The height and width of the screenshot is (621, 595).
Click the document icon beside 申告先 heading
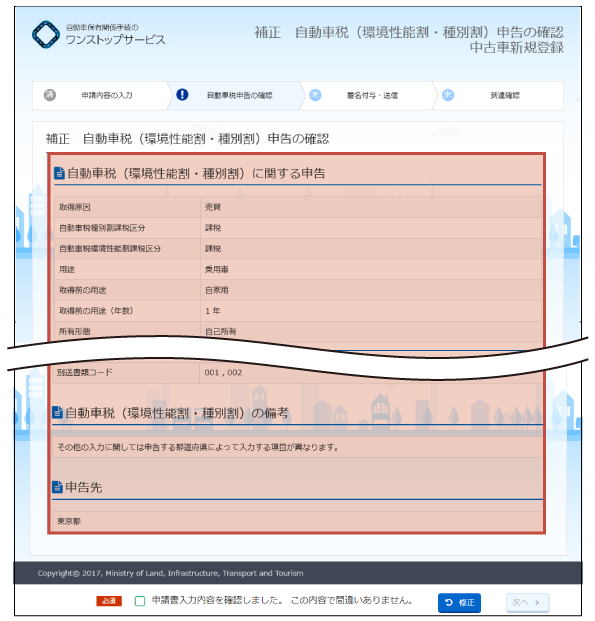(x=57, y=487)
